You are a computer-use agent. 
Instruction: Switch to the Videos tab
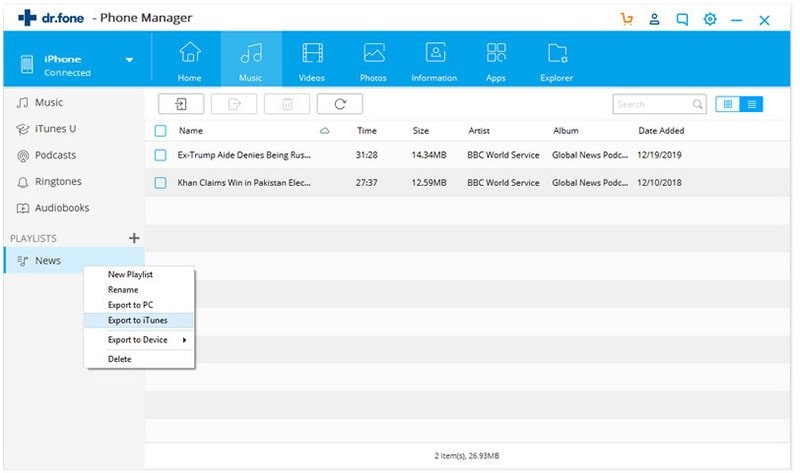click(312, 61)
